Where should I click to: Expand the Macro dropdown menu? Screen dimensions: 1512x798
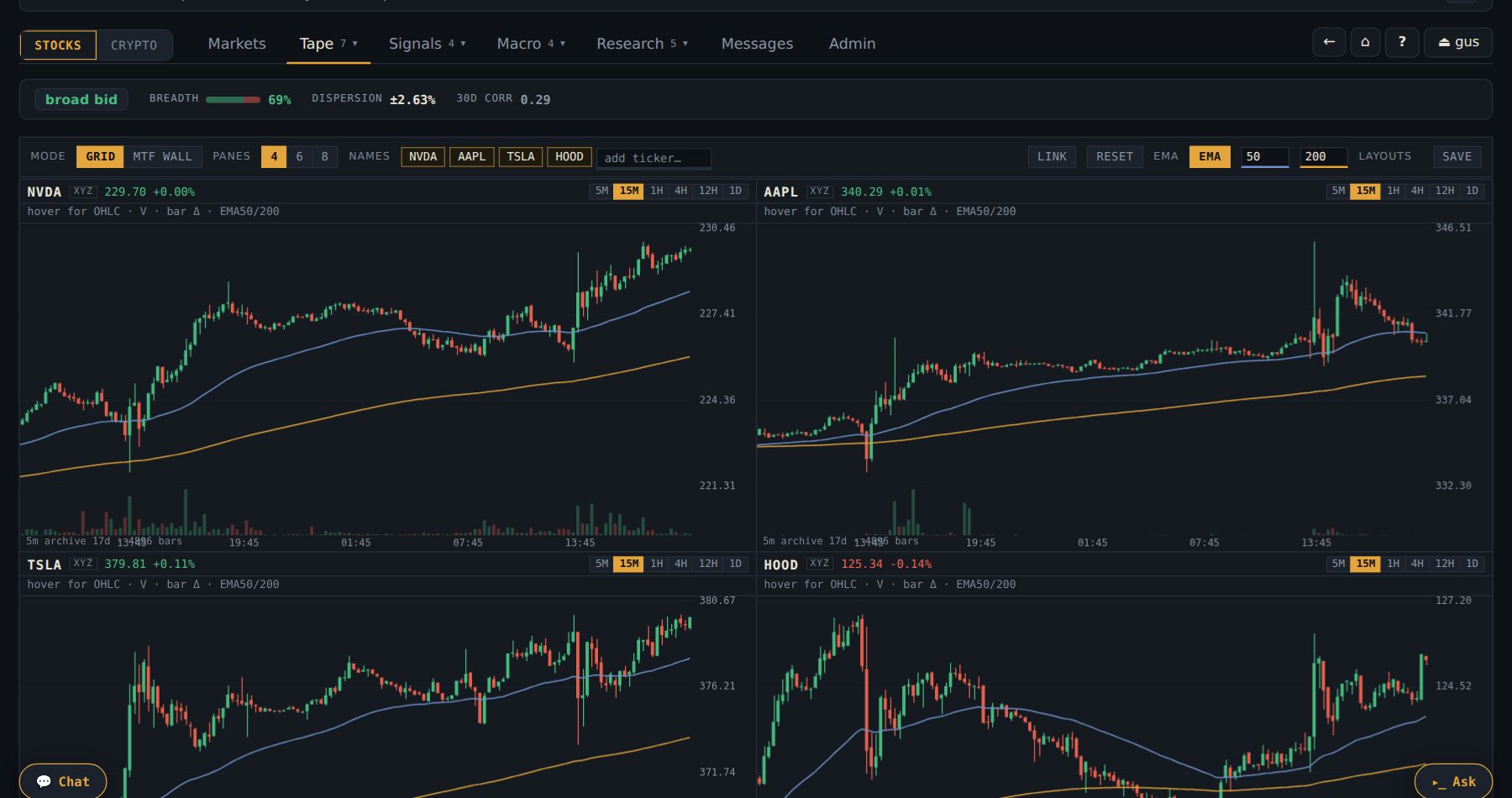click(x=531, y=44)
